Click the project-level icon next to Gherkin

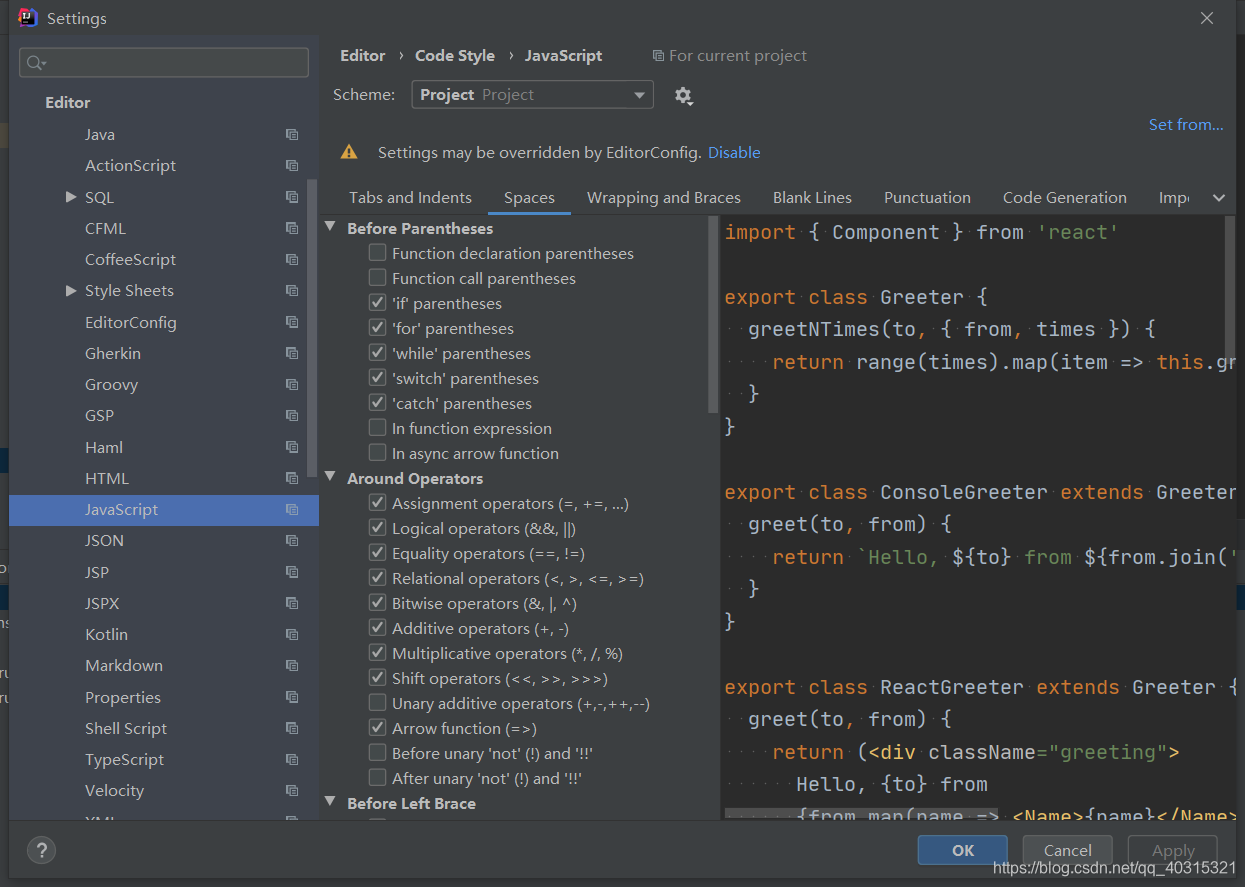(x=292, y=354)
